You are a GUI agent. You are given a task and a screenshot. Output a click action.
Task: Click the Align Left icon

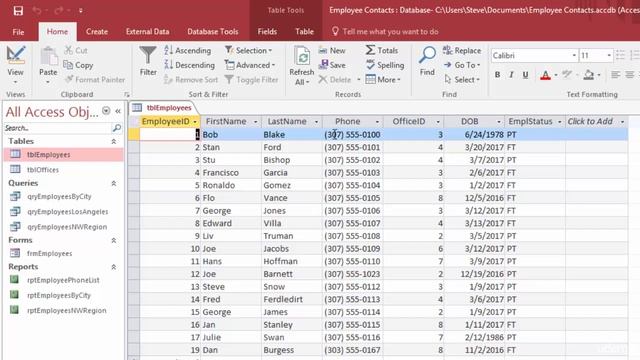(616, 75)
